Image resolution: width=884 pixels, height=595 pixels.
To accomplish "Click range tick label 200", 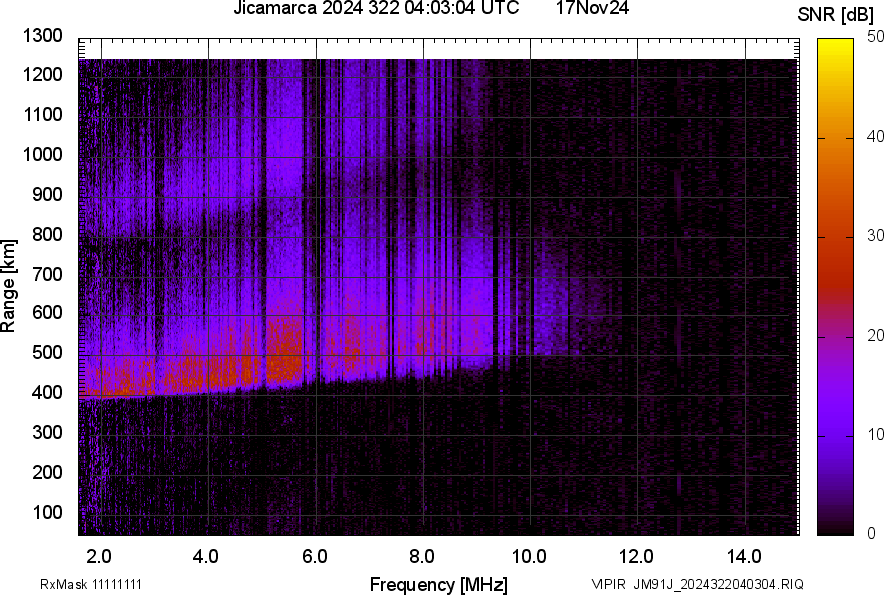I will (x=47, y=471).
